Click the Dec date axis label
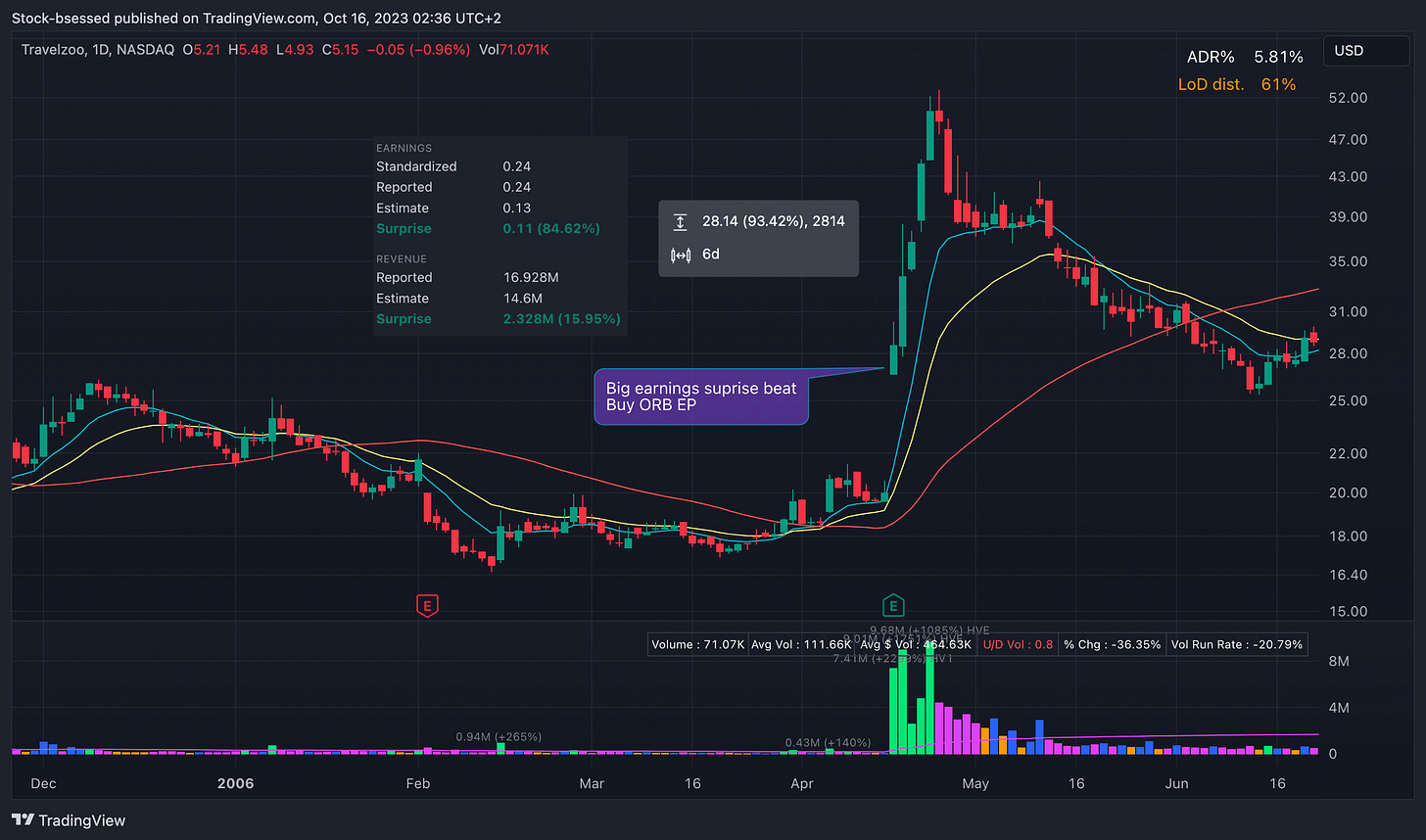Screen dimensions: 1426x840 coord(43,783)
